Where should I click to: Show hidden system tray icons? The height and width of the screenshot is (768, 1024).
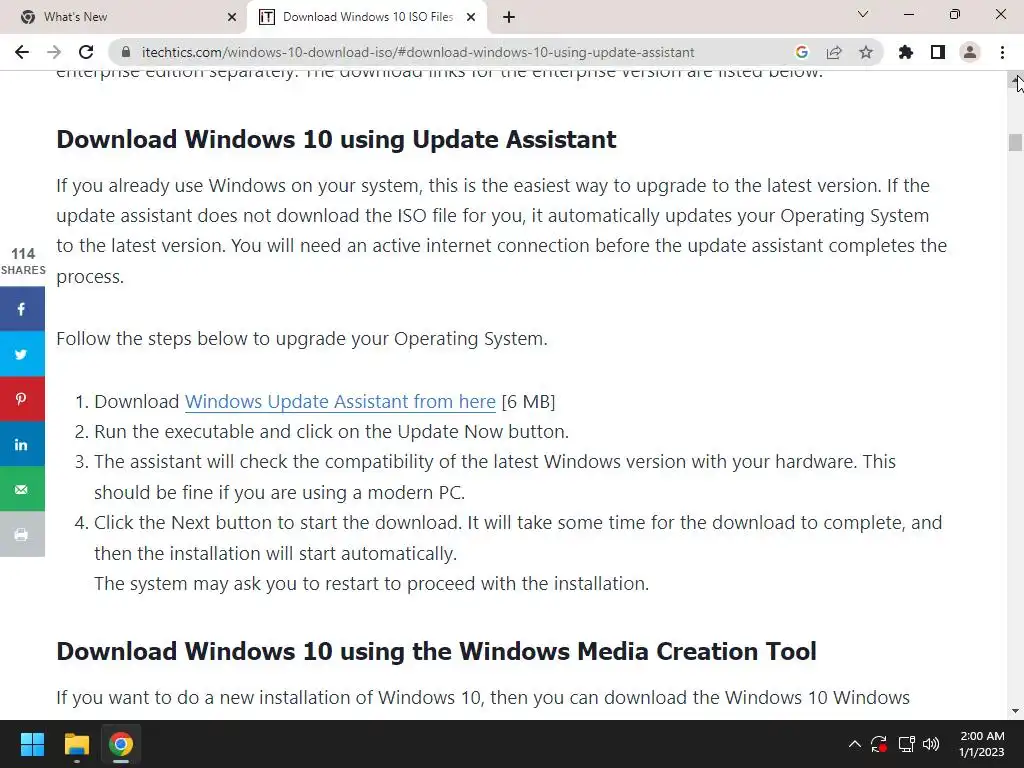coord(854,744)
